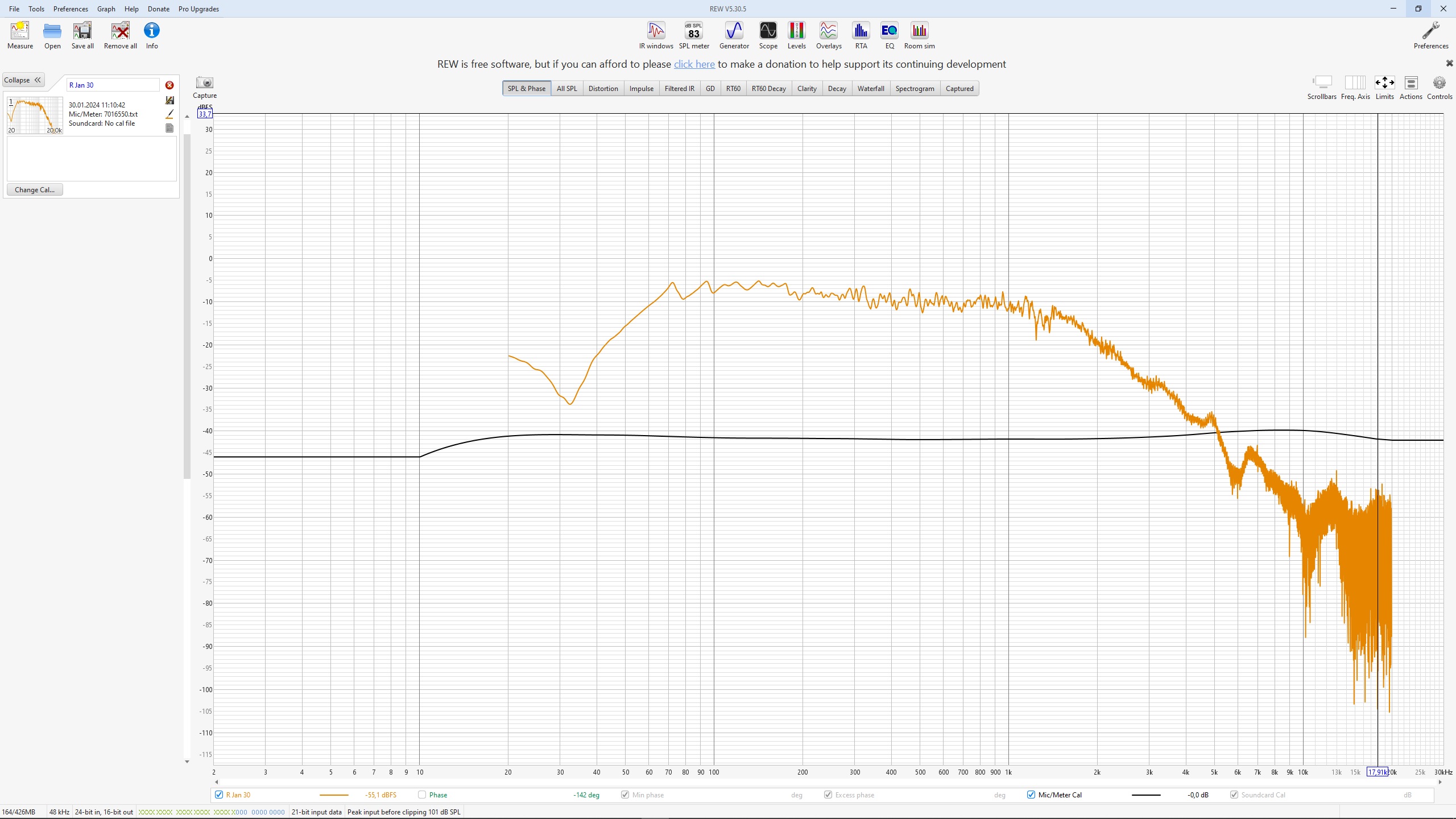Click the measurement list vertical scrollbar
Image resolution: width=1456 pixels, height=819 pixels.
tap(187, 307)
